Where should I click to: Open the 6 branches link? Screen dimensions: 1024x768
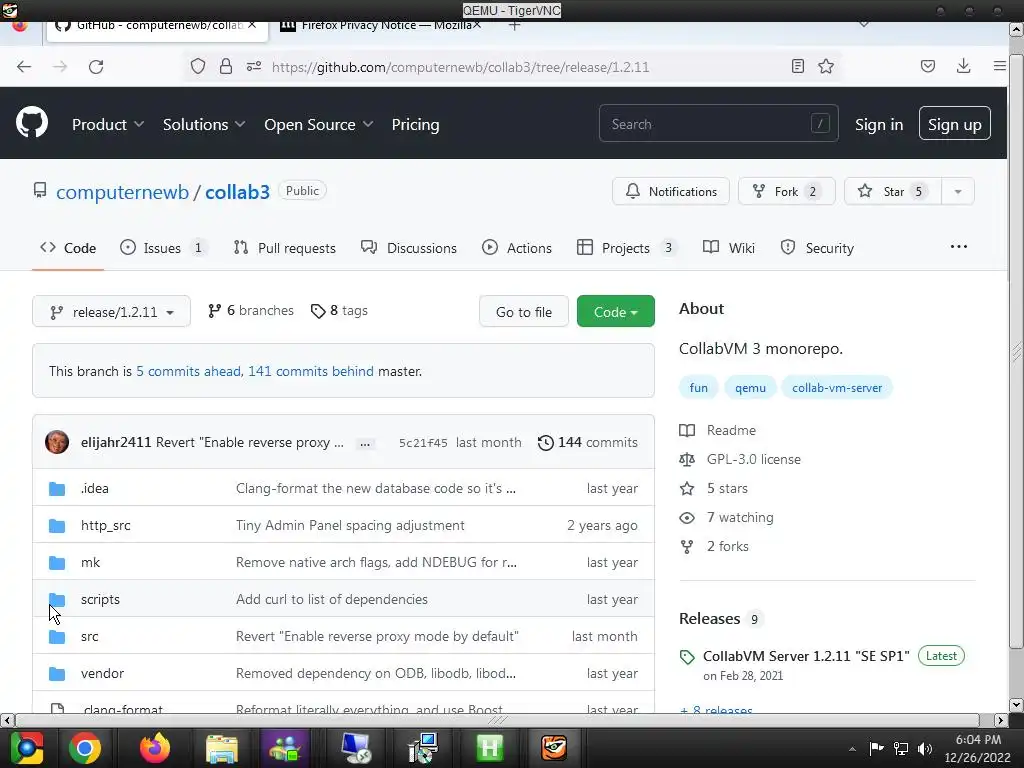pyautogui.click(x=251, y=311)
